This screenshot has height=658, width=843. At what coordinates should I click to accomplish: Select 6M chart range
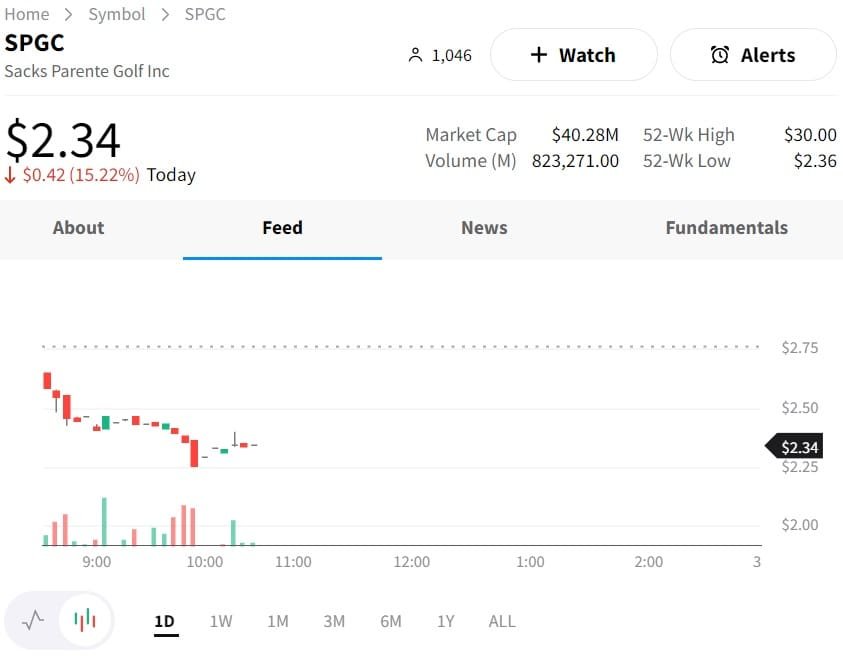[x=391, y=621]
